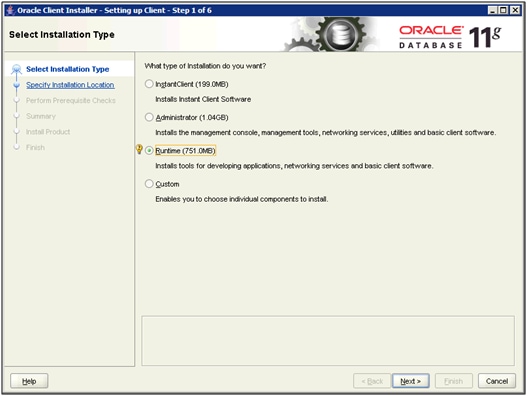Close the Oracle Client Installer window
528x396 pixels.
pos(515,10)
